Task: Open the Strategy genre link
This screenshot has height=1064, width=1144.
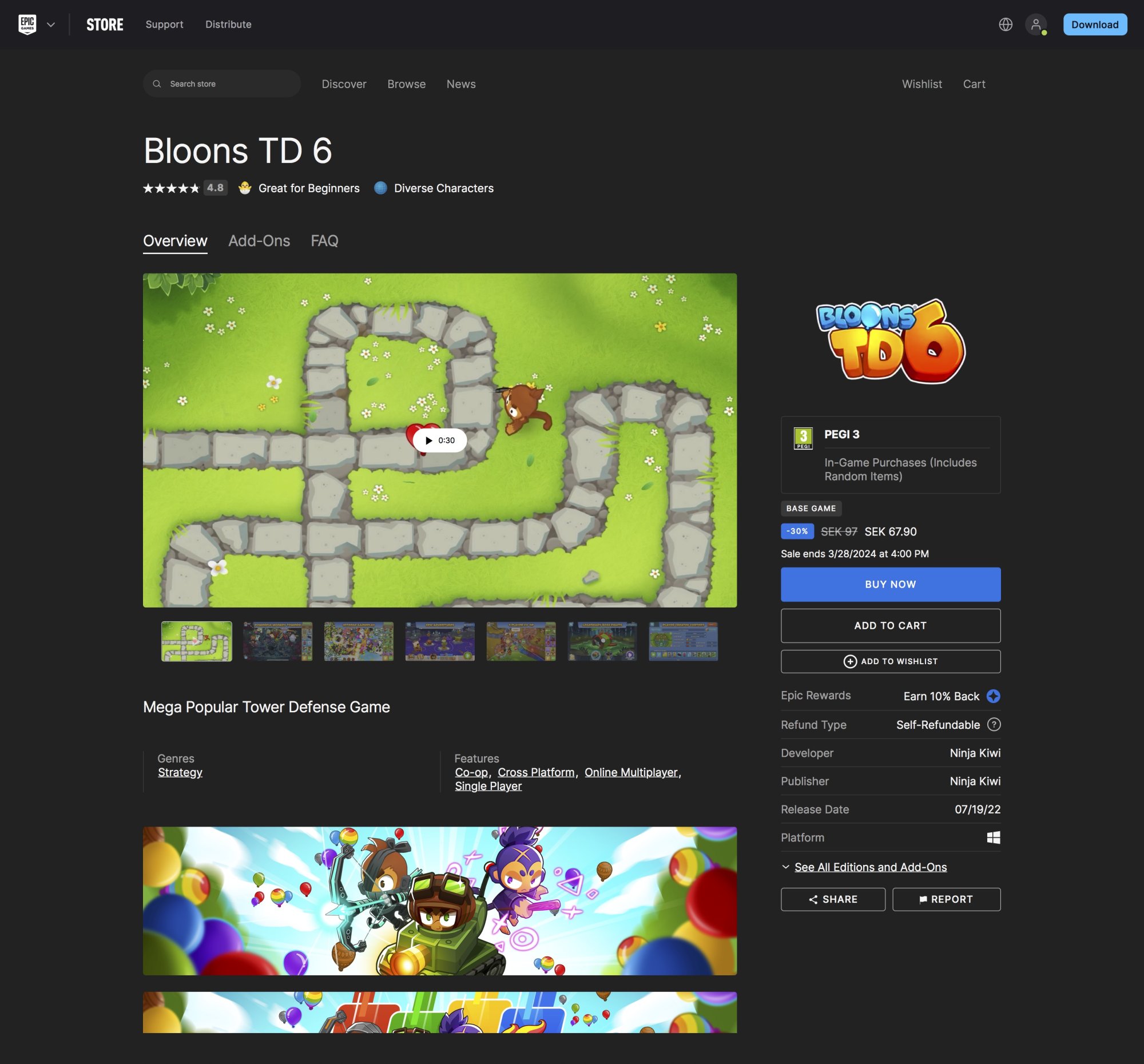Action: pos(180,772)
